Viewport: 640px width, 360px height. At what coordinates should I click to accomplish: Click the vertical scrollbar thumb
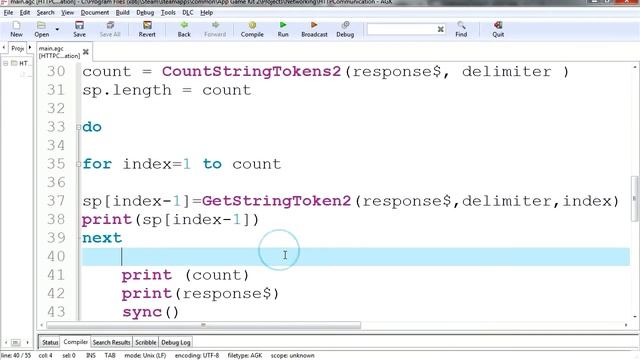click(x=635, y=199)
